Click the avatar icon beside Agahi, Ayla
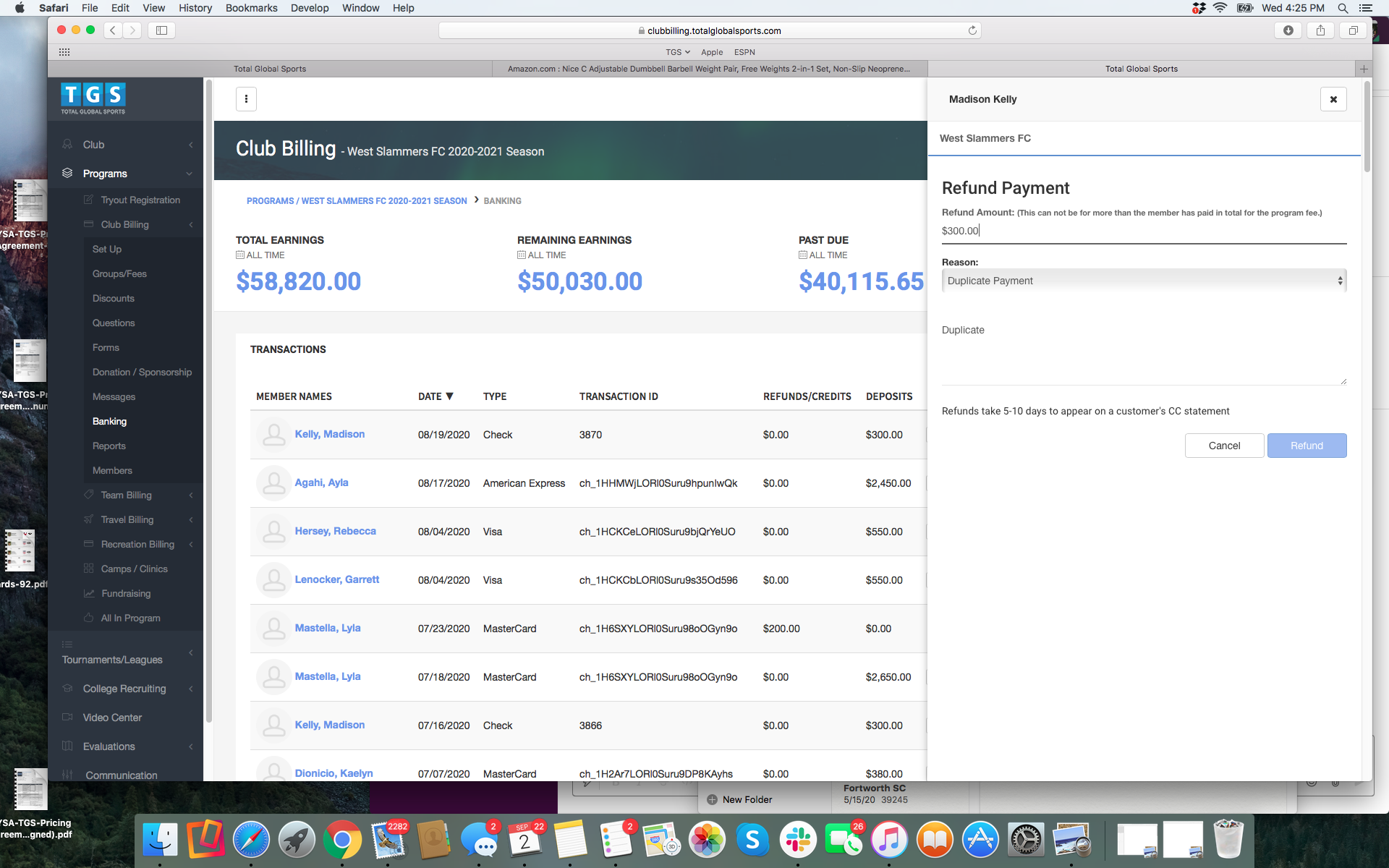 [273, 483]
